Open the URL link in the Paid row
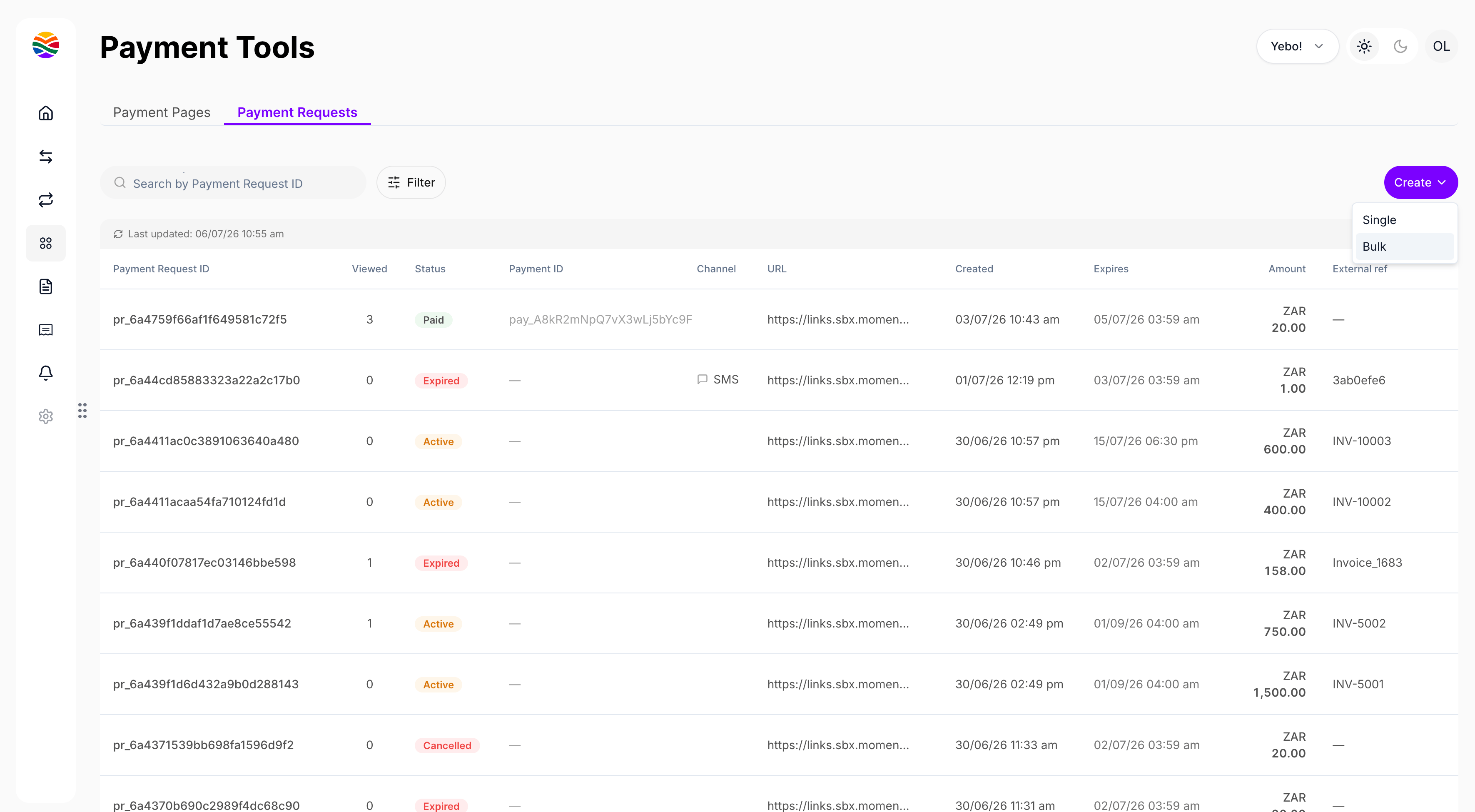The height and width of the screenshot is (812, 1475). coord(838,319)
